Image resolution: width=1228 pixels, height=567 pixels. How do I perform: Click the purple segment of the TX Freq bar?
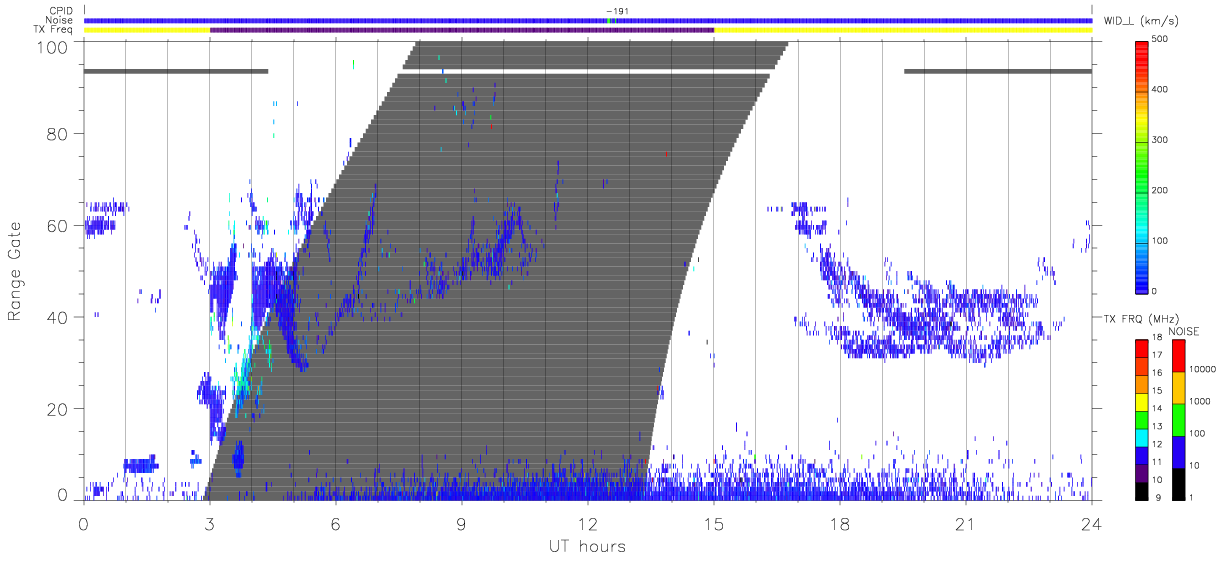[462, 30]
